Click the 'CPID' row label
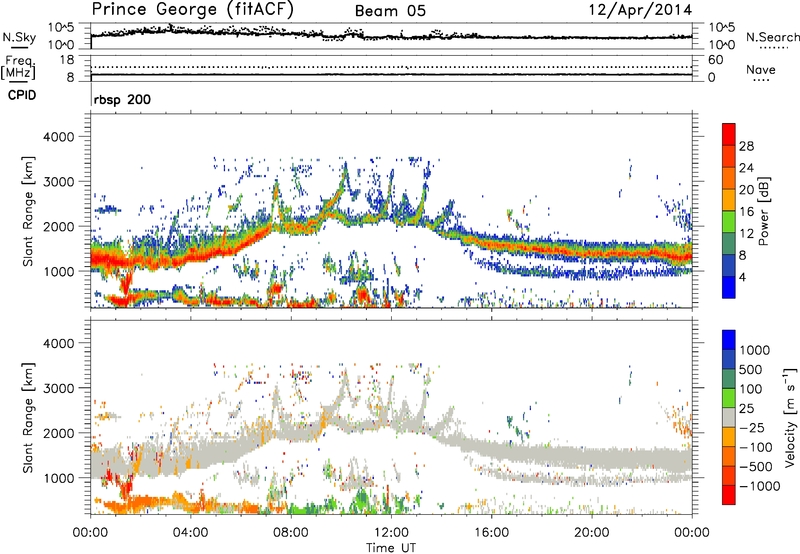 coord(22,95)
